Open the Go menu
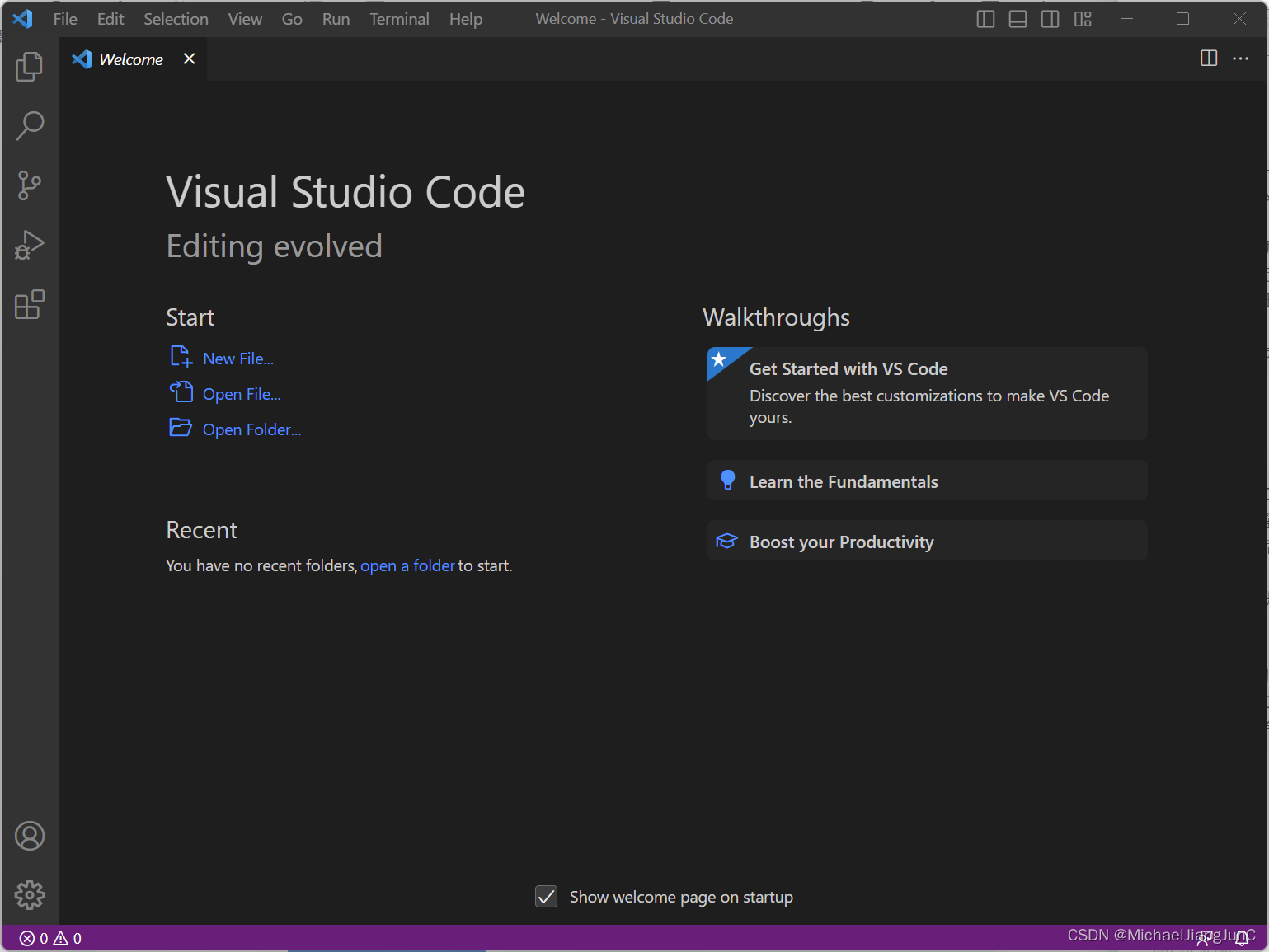The image size is (1269, 952). 292,19
